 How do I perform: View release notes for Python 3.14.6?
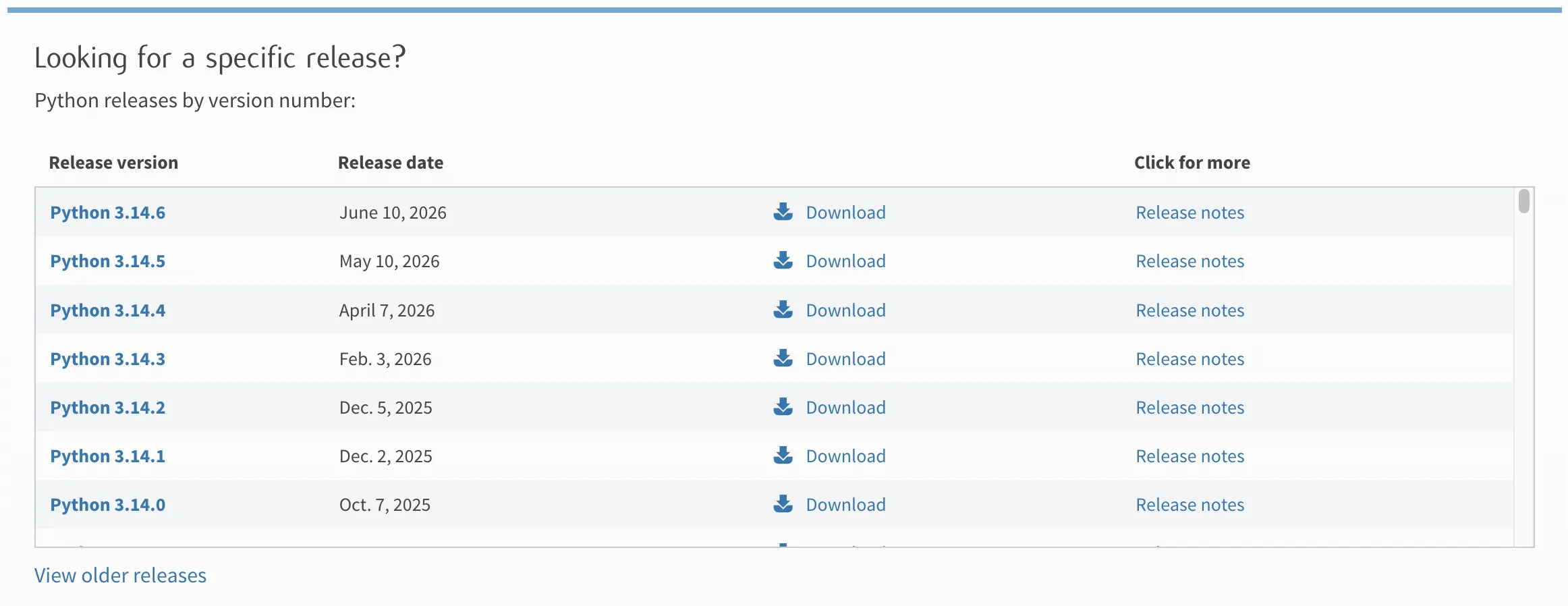[1190, 213]
